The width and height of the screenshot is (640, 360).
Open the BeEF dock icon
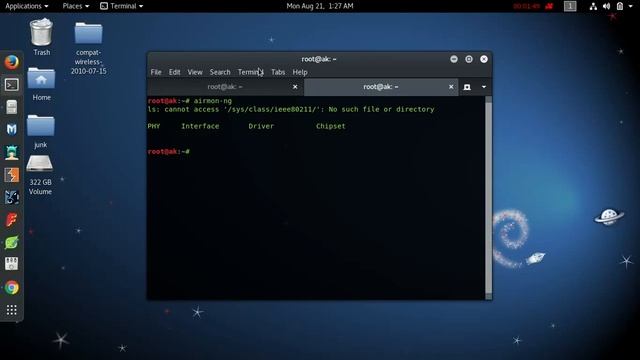[x=11, y=198]
